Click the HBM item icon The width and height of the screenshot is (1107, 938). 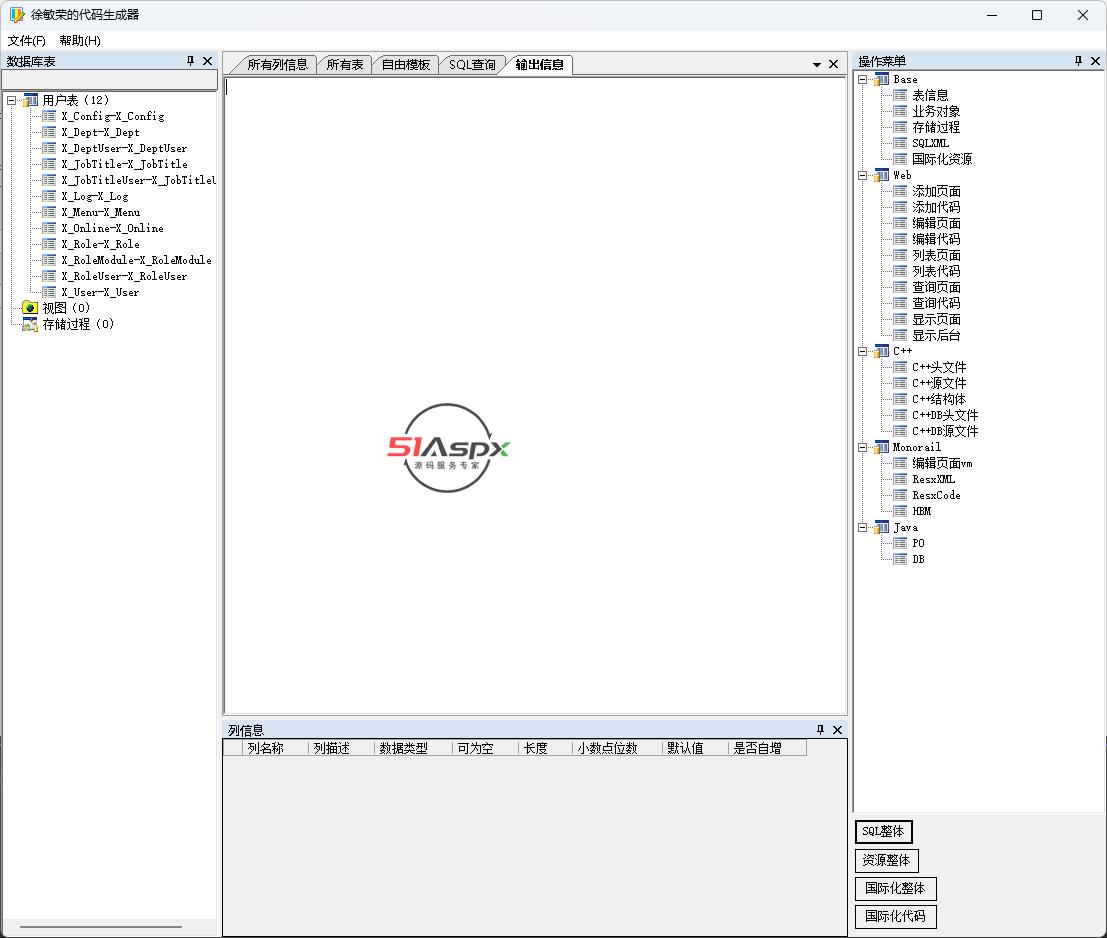900,511
